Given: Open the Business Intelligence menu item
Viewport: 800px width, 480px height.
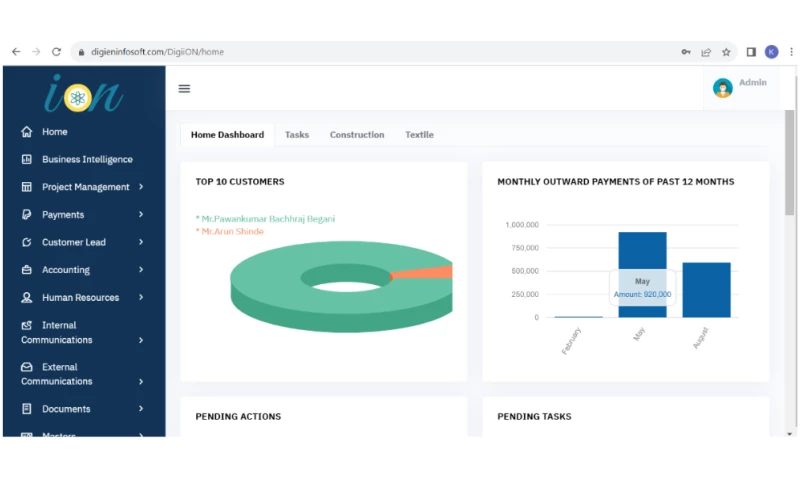Looking at the screenshot, I should tap(87, 159).
